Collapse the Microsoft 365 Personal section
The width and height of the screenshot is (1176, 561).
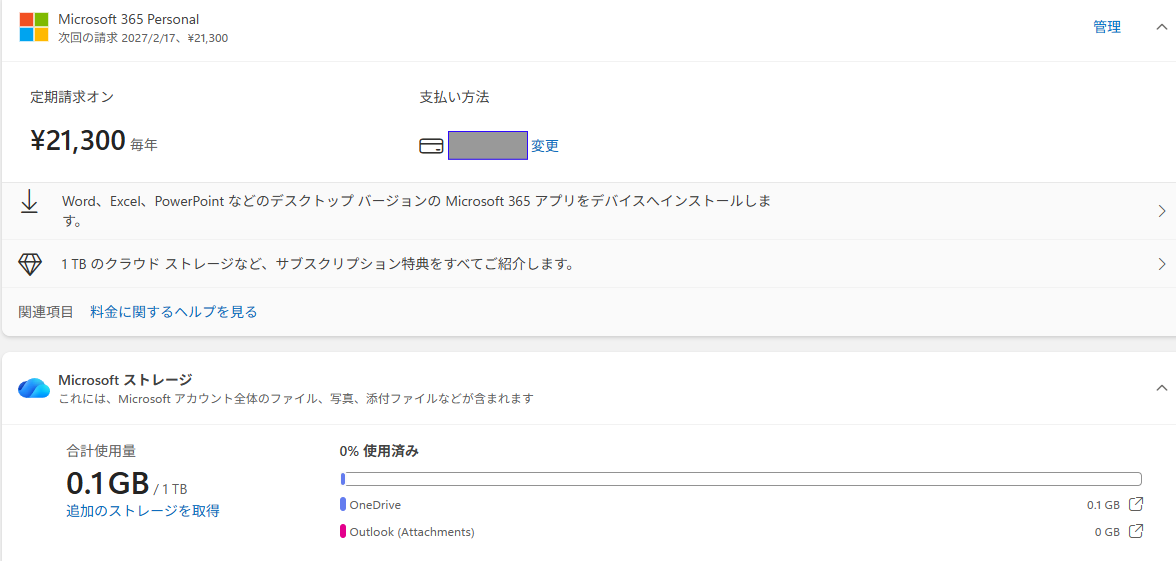tap(1161, 27)
